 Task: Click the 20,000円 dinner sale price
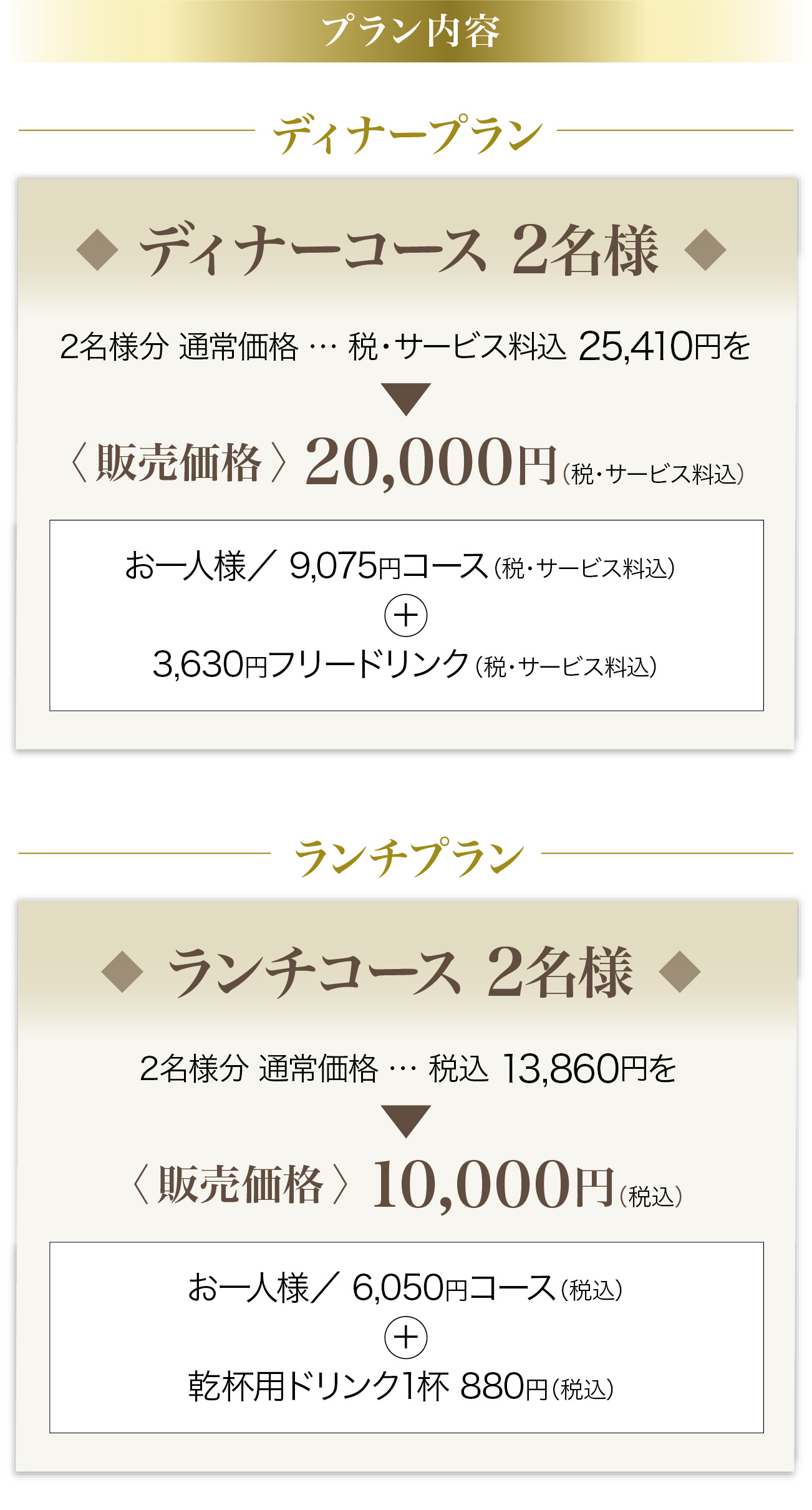pyautogui.click(x=430, y=463)
